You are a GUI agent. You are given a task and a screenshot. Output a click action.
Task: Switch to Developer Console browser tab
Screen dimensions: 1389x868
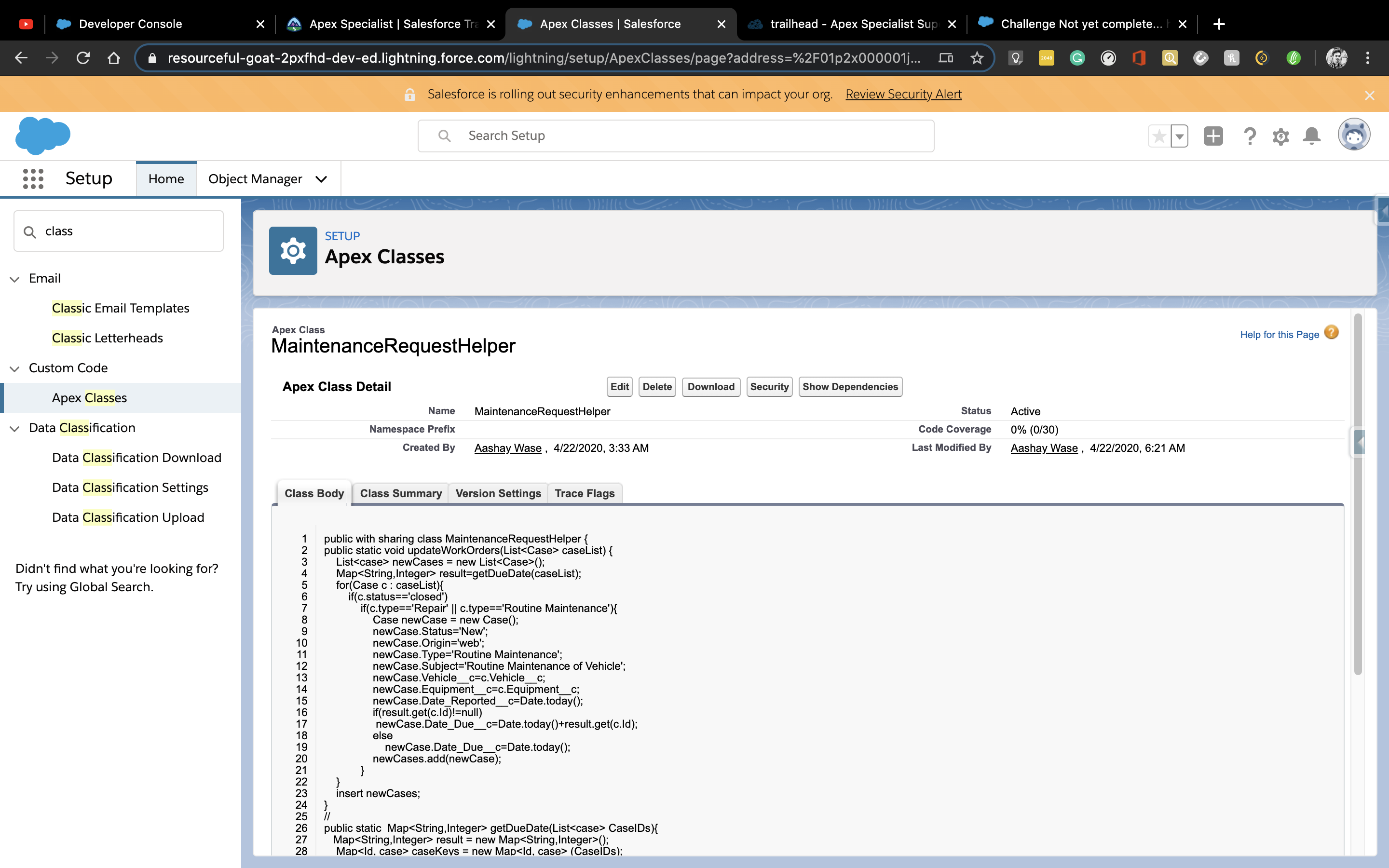click(161, 24)
